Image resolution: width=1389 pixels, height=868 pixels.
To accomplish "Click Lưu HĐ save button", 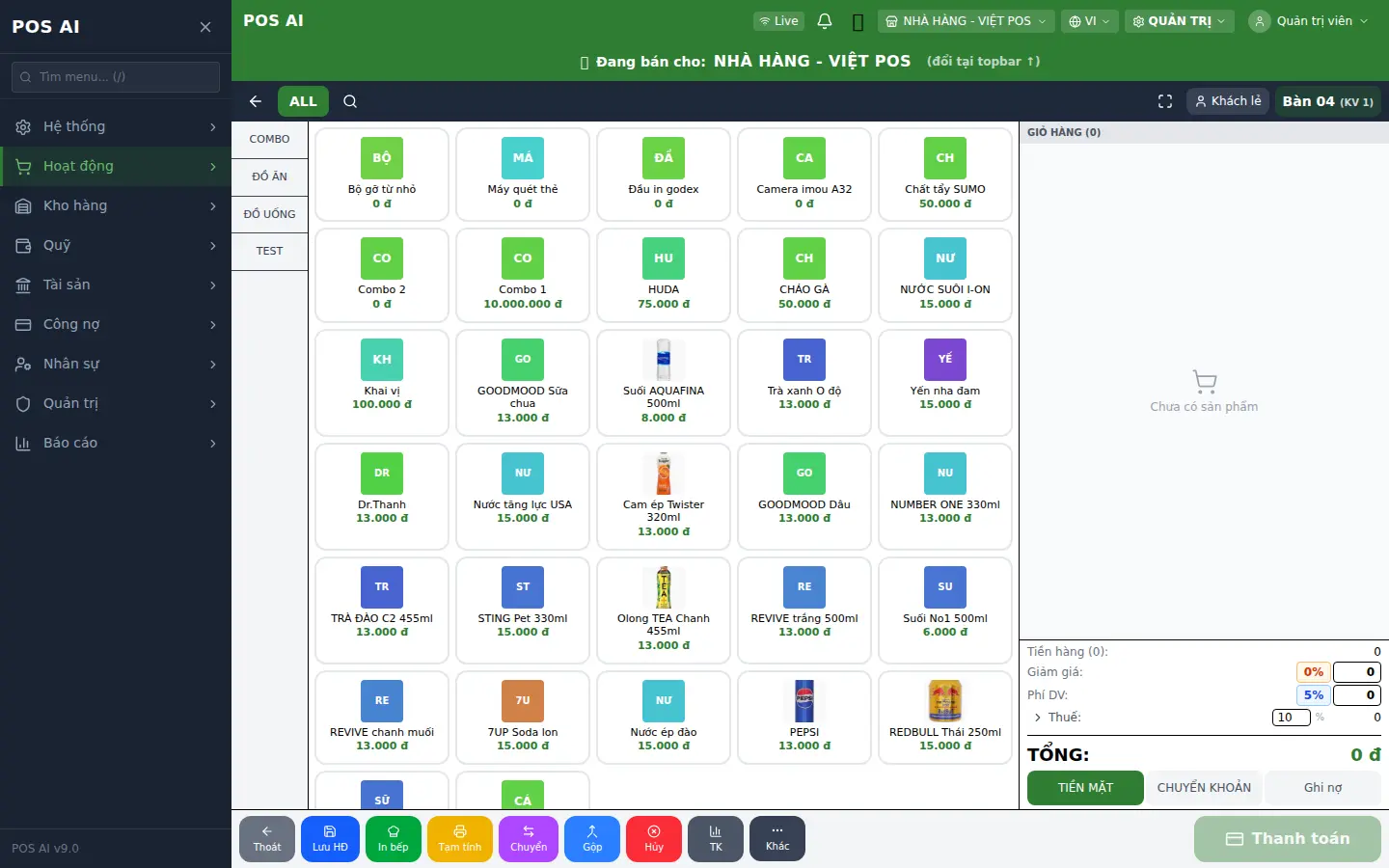I will [330, 839].
